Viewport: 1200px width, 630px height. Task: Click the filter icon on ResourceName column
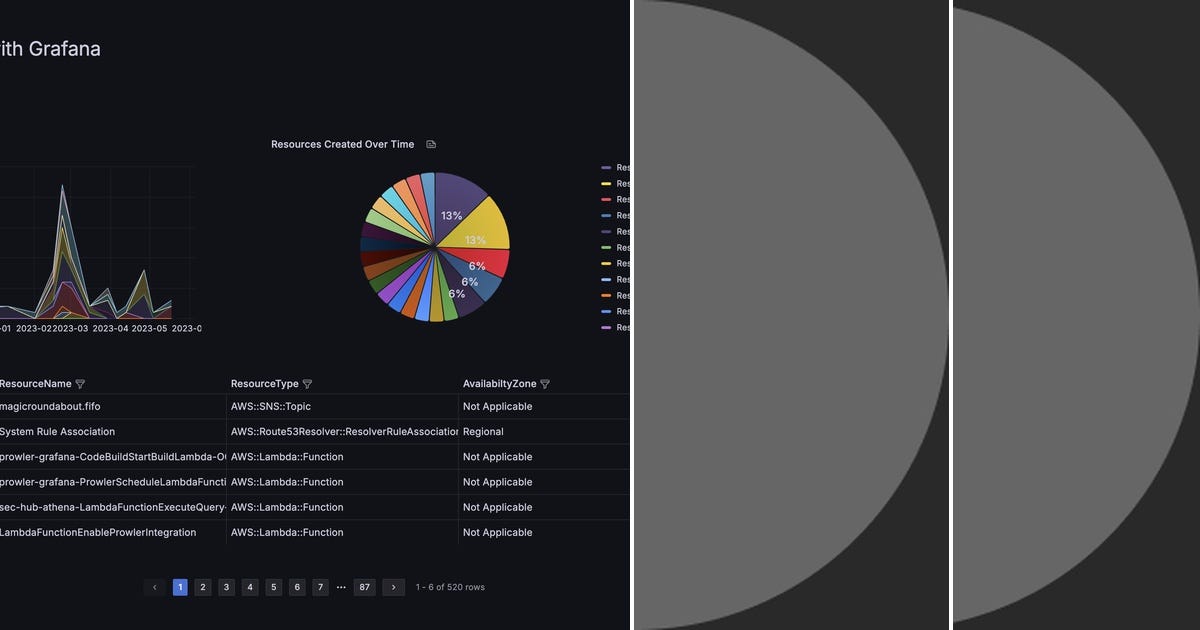click(80, 383)
